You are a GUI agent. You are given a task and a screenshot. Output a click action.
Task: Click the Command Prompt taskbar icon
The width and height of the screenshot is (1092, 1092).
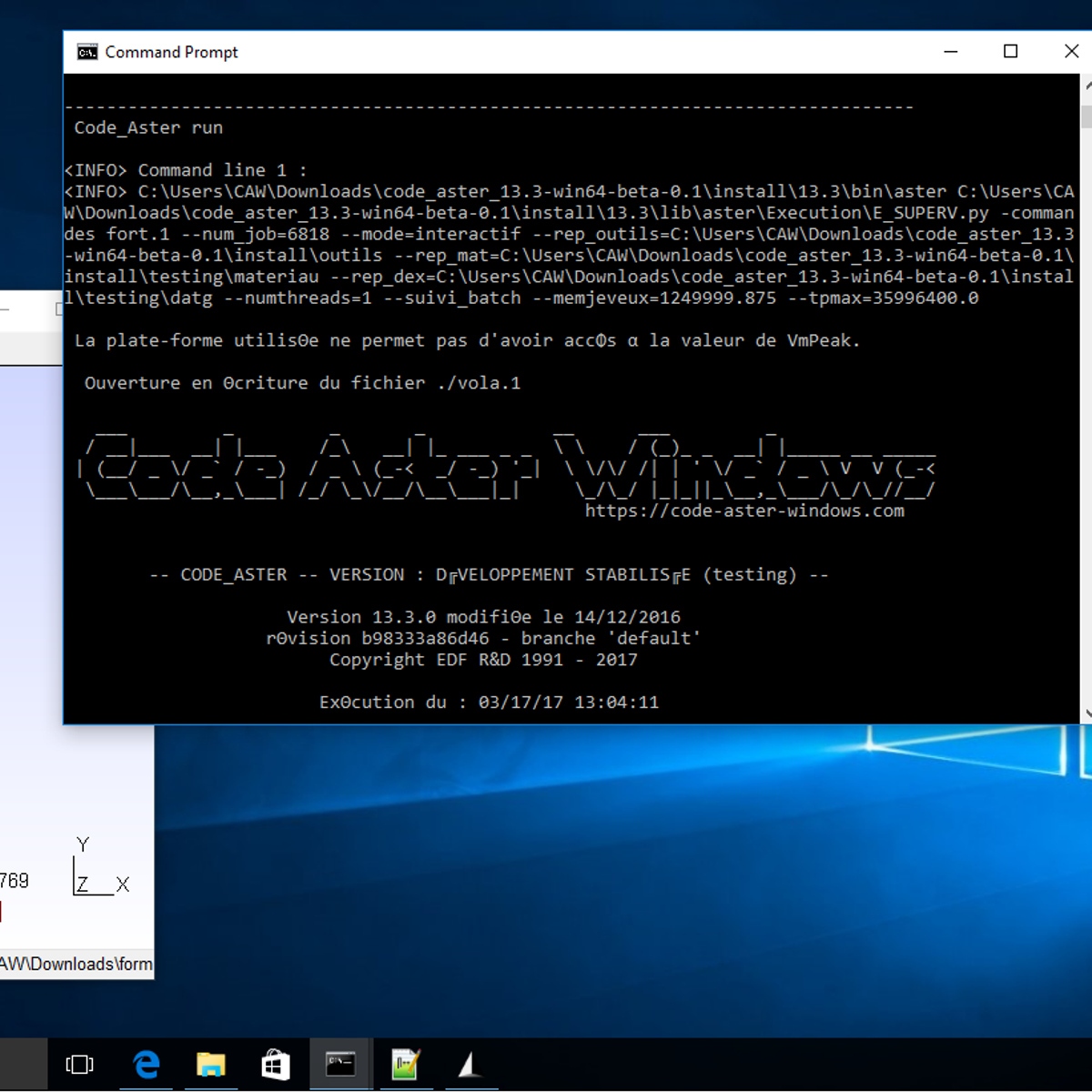click(340, 1064)
